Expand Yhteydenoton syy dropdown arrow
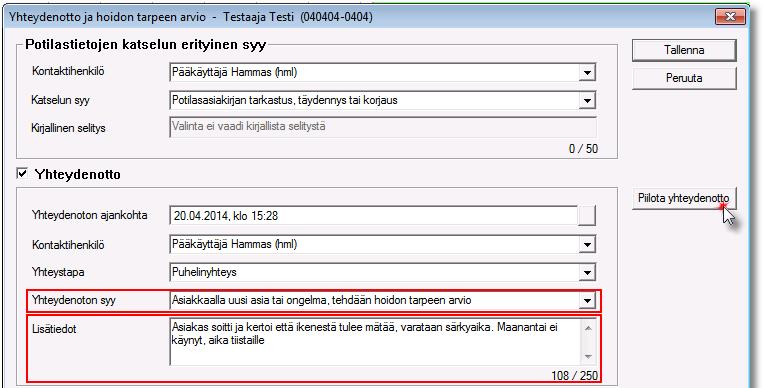The image size is (764, 388). 587,300
